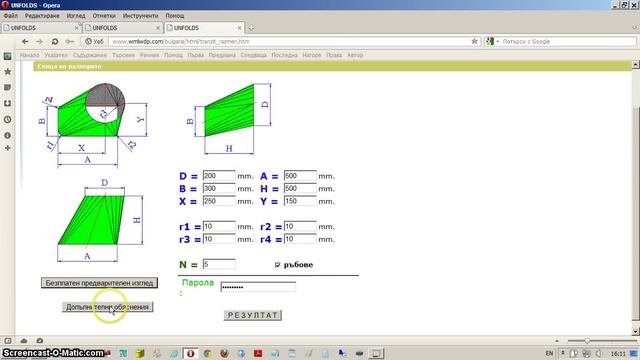Focus the D value input field
The image size is (640, 360).
point(219,176)
